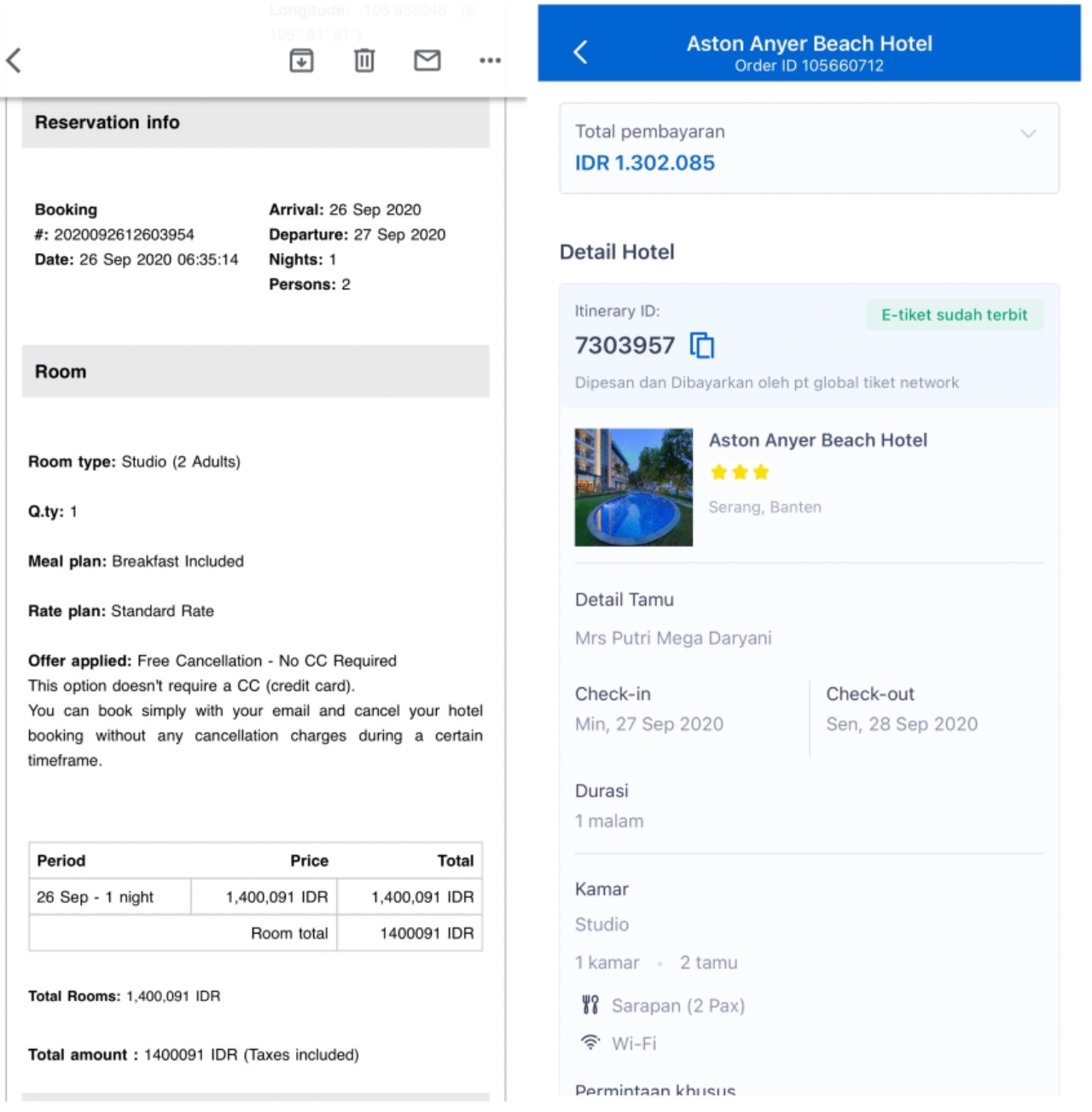Tap the Sarapan (2 Pax) label

pos(678,1005)
